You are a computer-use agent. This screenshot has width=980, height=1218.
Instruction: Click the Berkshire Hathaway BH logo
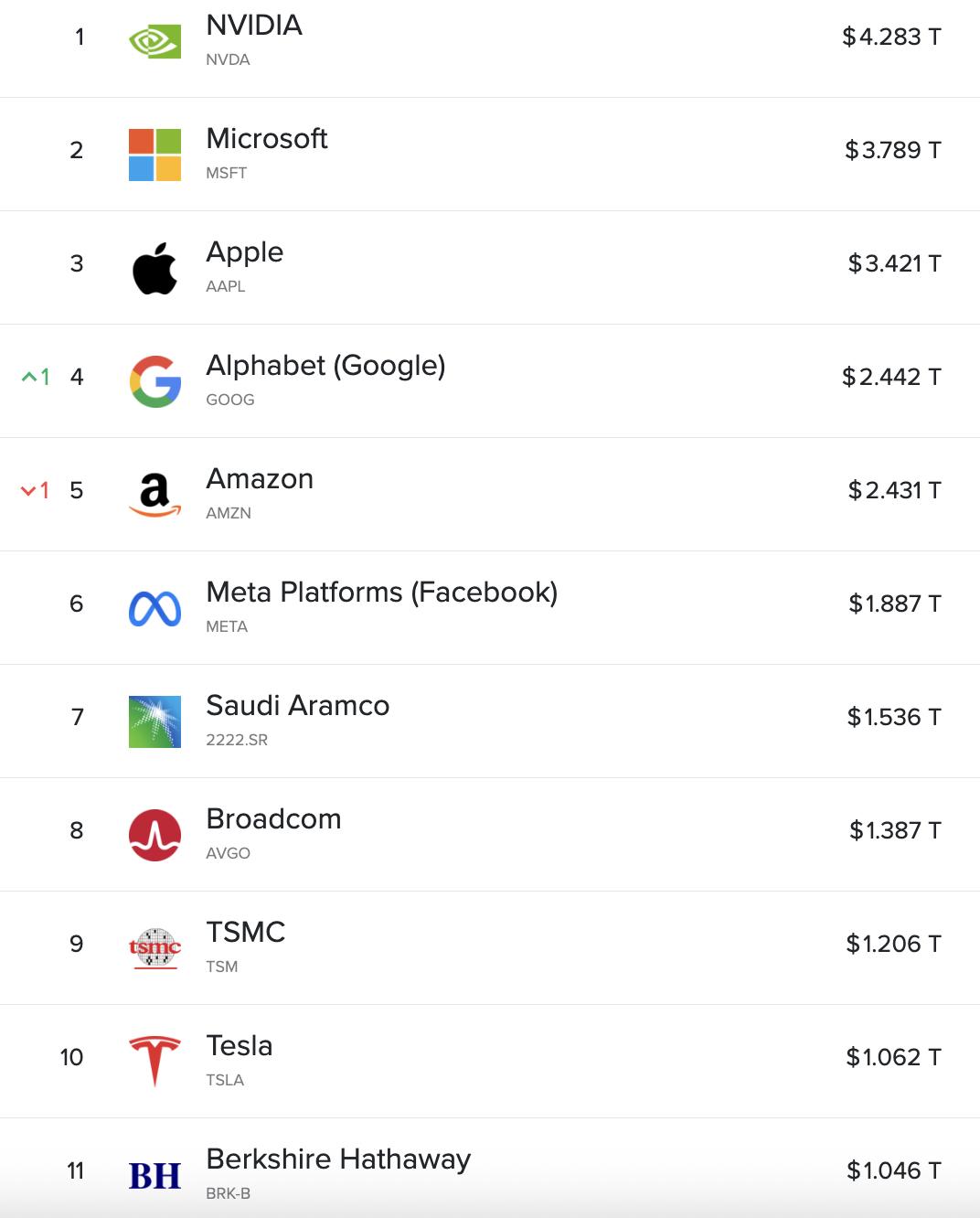pyautogui.click(x=154, y=1175)
